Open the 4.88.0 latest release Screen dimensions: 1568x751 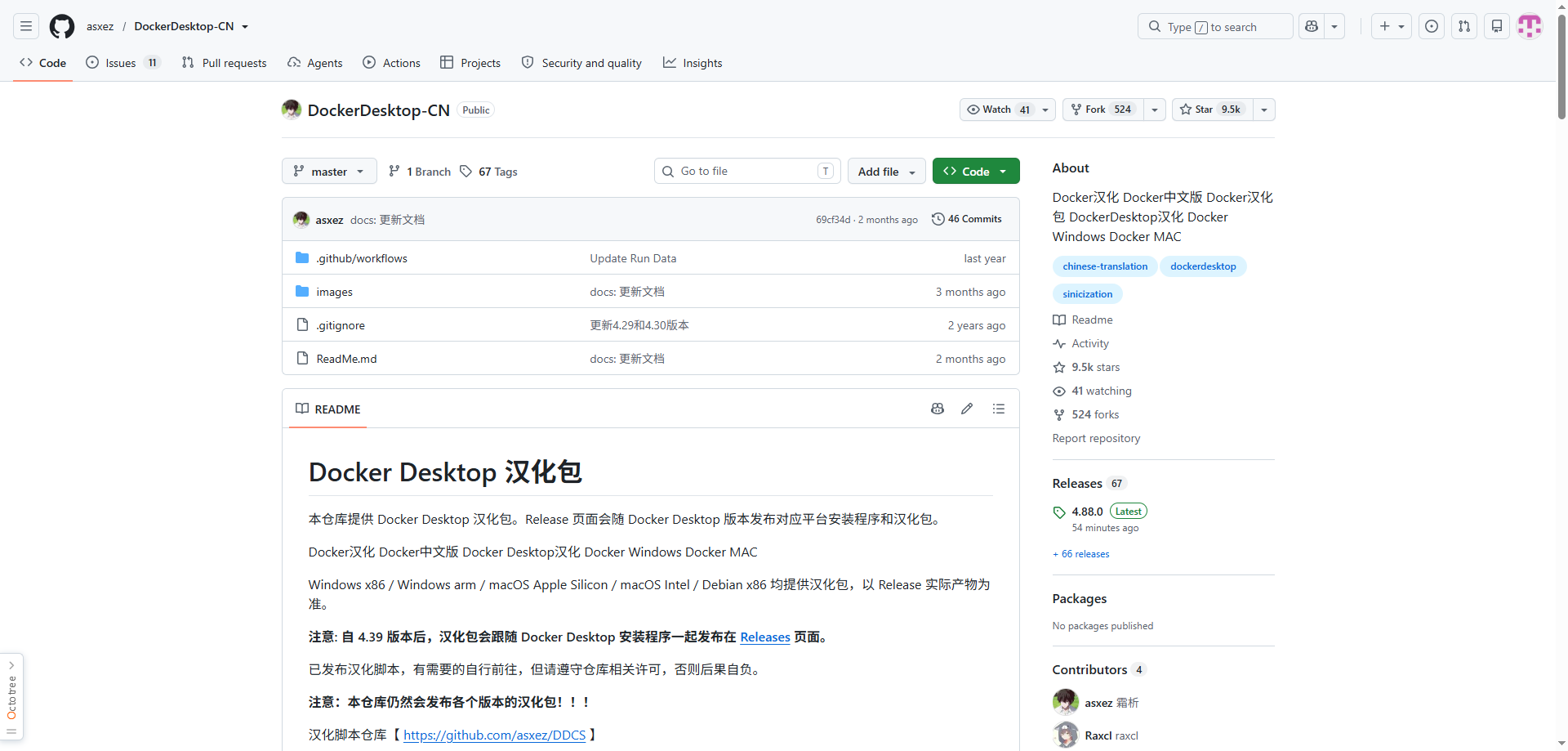1087,512
